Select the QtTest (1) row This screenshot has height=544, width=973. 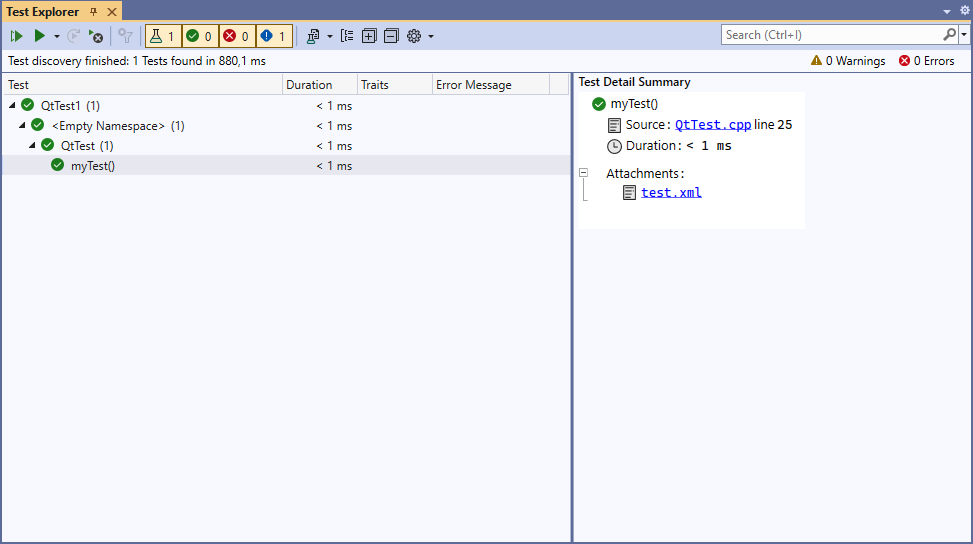286,145
